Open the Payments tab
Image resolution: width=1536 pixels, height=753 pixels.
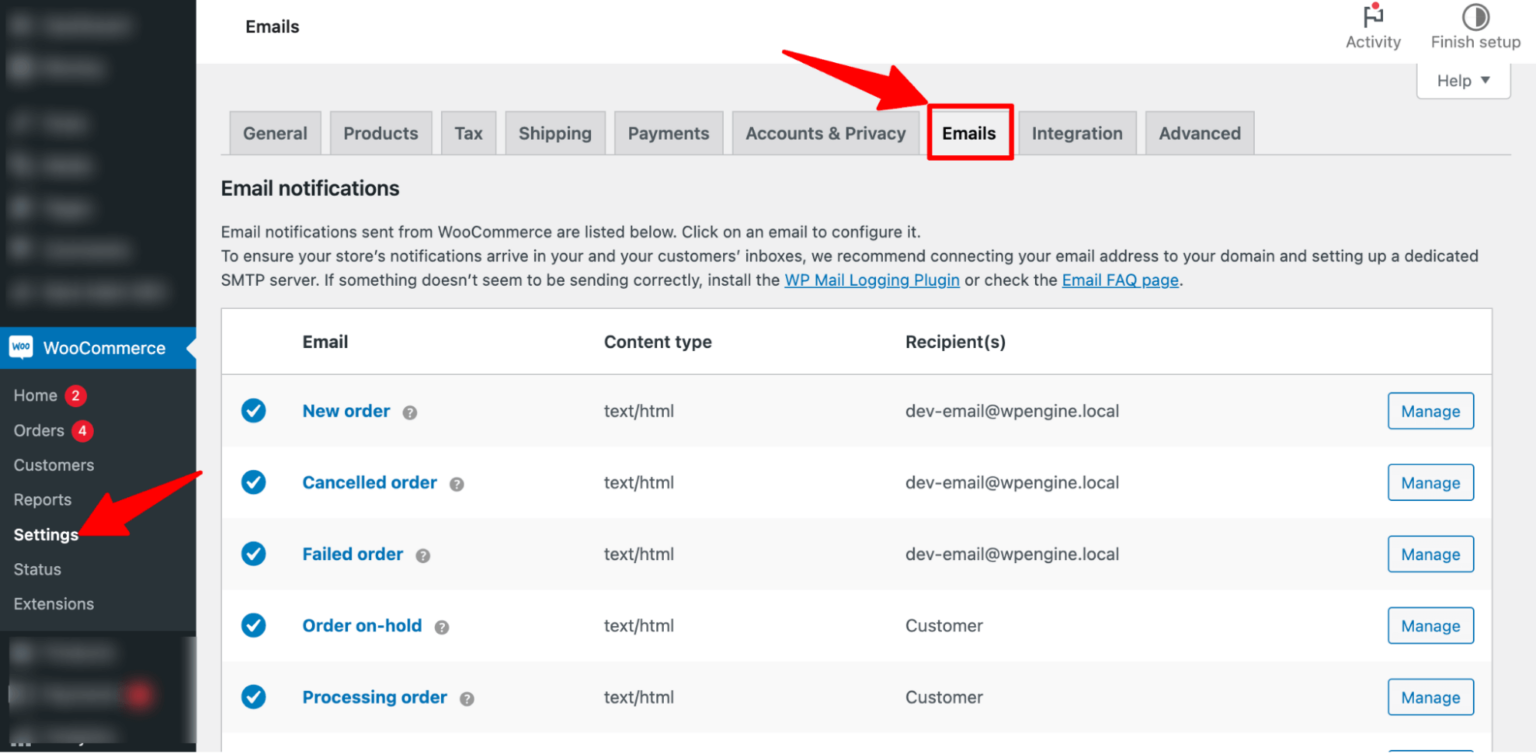click(x=668, y=132)
